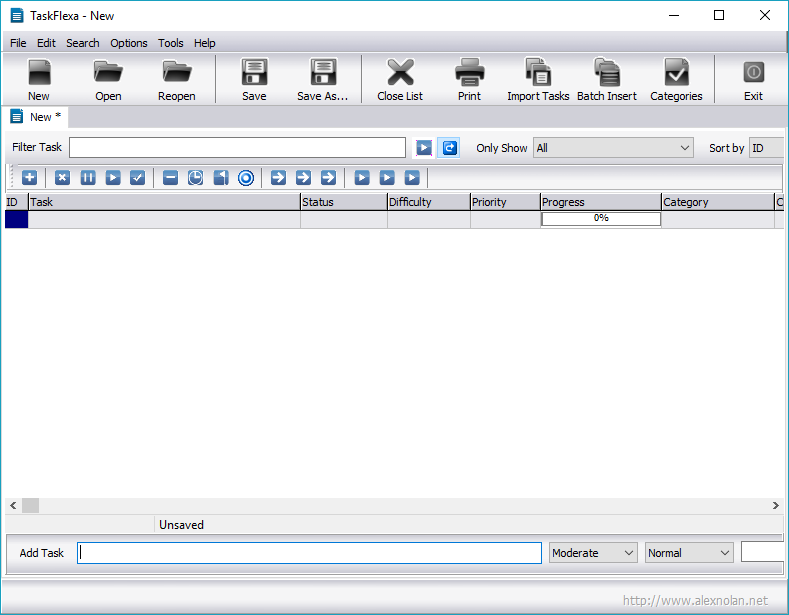Click the Category column header

pyautogui.click(x=718, y=202)
